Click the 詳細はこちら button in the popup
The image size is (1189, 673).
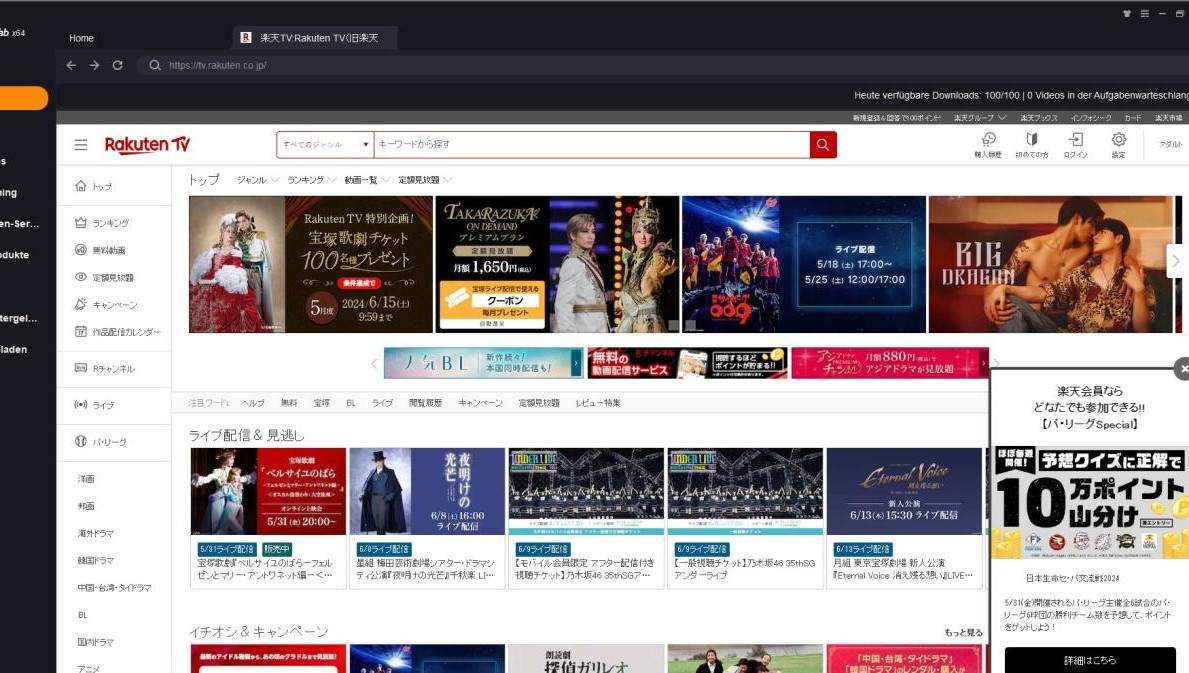pos(1089,660)
